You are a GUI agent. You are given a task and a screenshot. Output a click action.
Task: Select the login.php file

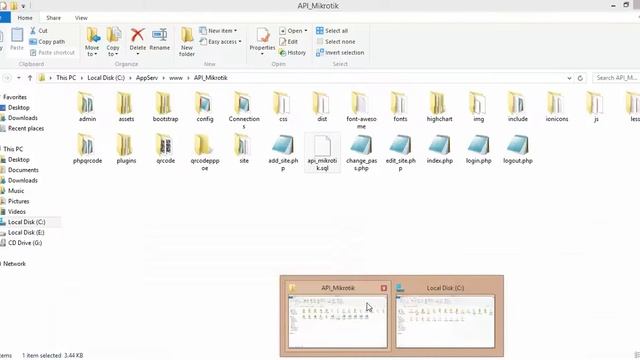478,149
